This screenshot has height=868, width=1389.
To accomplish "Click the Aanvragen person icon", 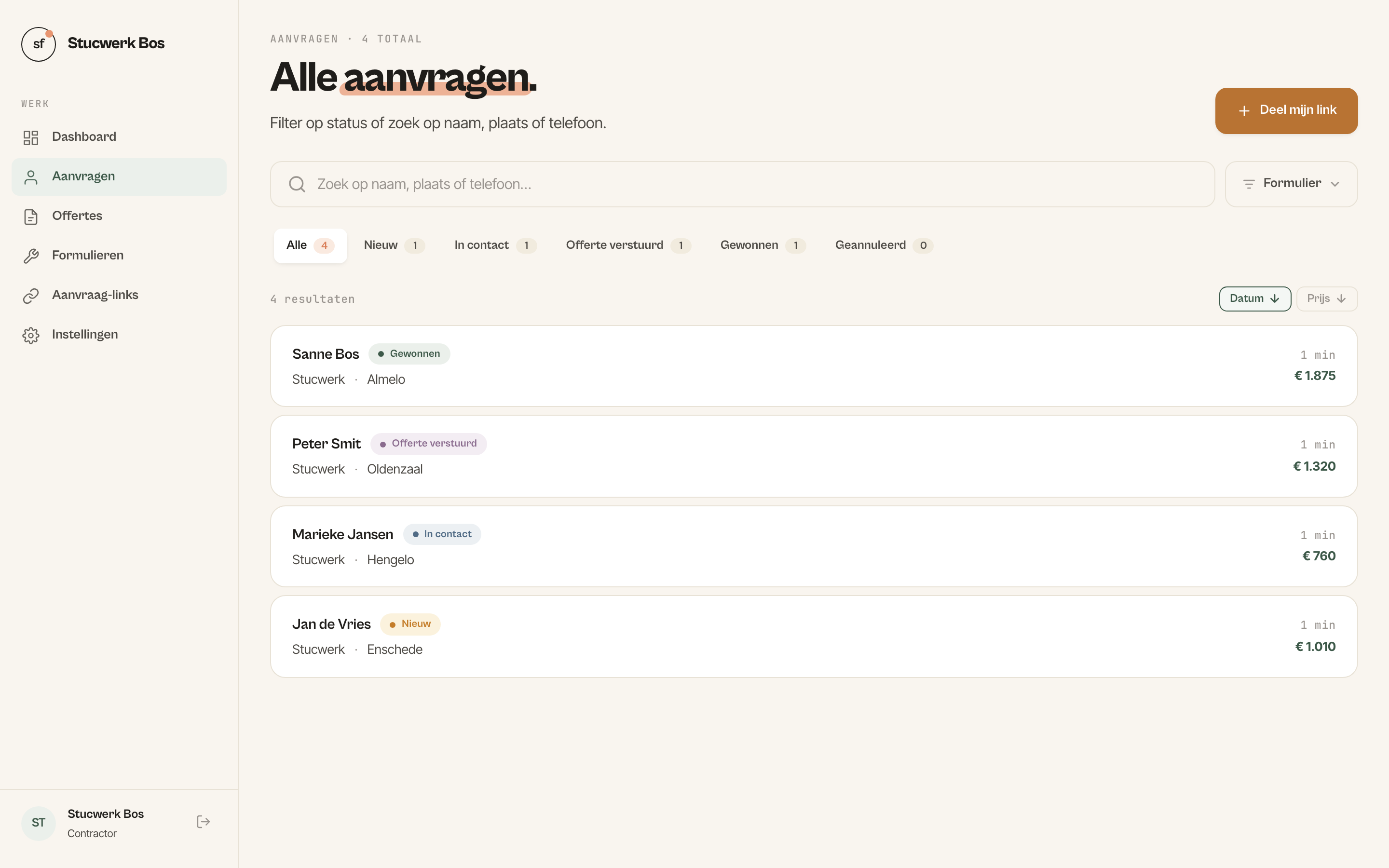I will coord(31,177).
